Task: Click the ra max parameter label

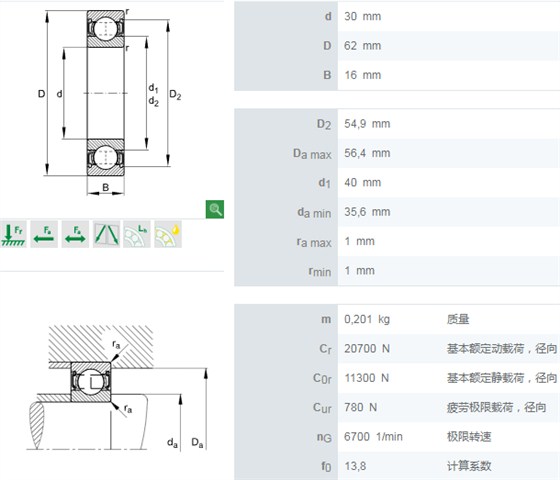Action: [x=314, y=242]
